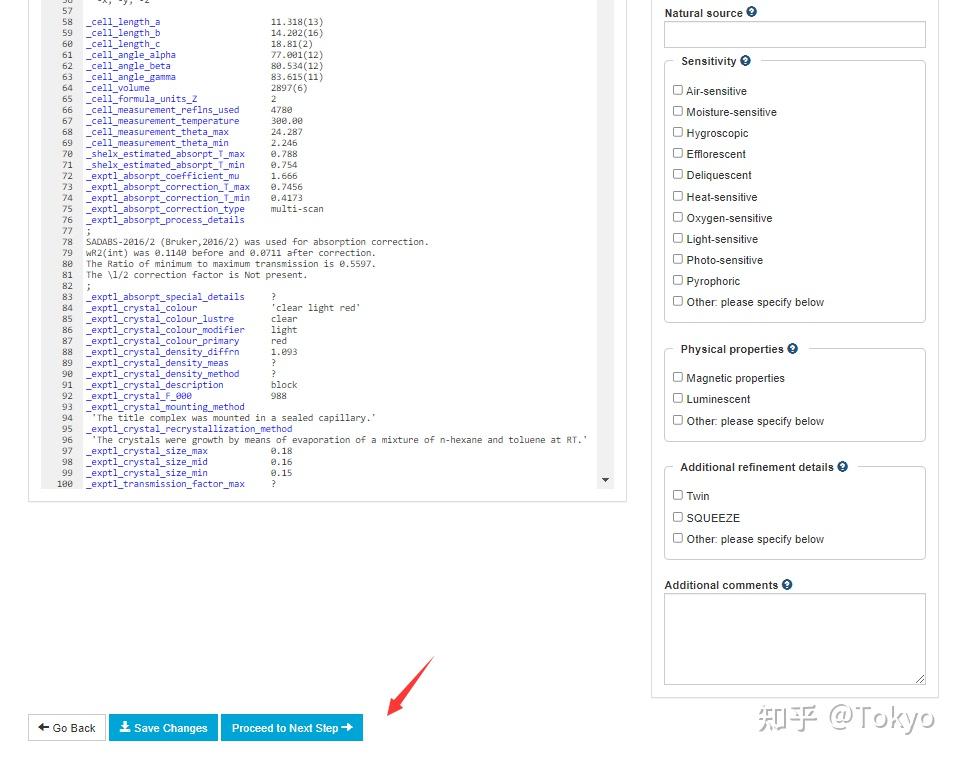This screenshot has width=960, height=761.
Task: Tick the Efflorescent checkbox
Action: 678,153
